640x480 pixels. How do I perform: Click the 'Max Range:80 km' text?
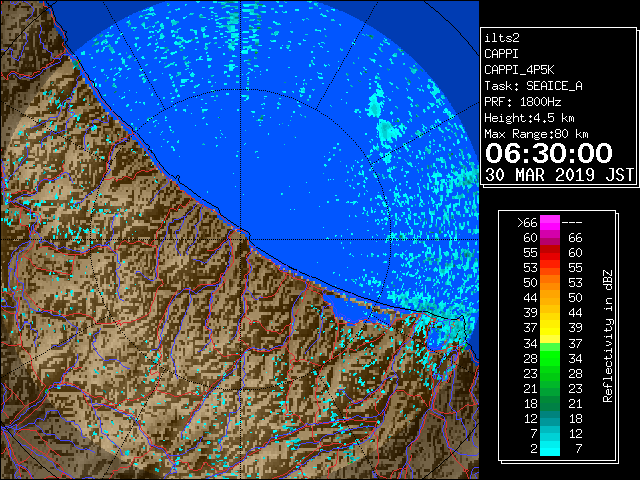(536, 134)
